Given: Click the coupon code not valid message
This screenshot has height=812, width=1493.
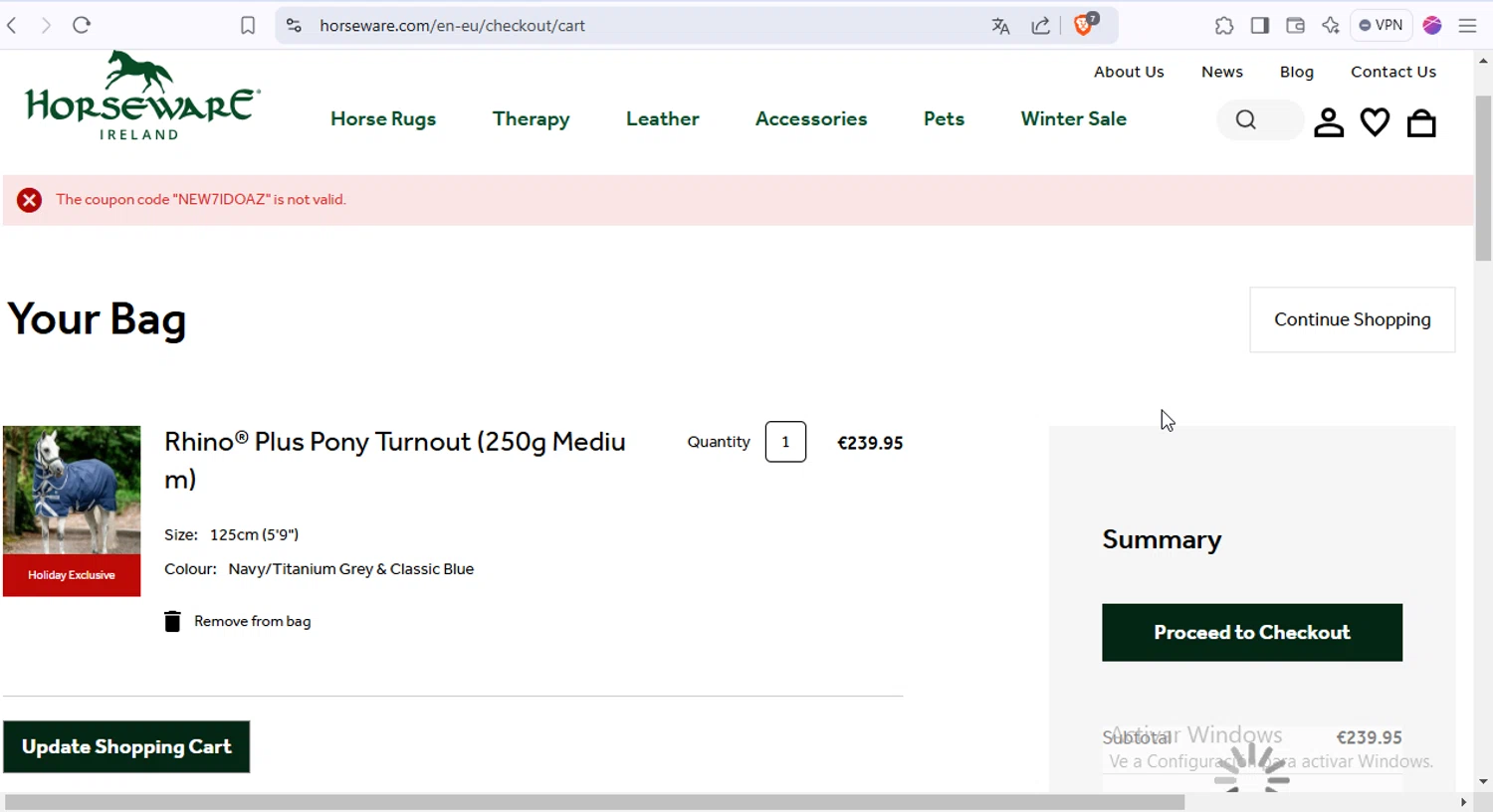Looking at the screenshot, I should point(201,200).
